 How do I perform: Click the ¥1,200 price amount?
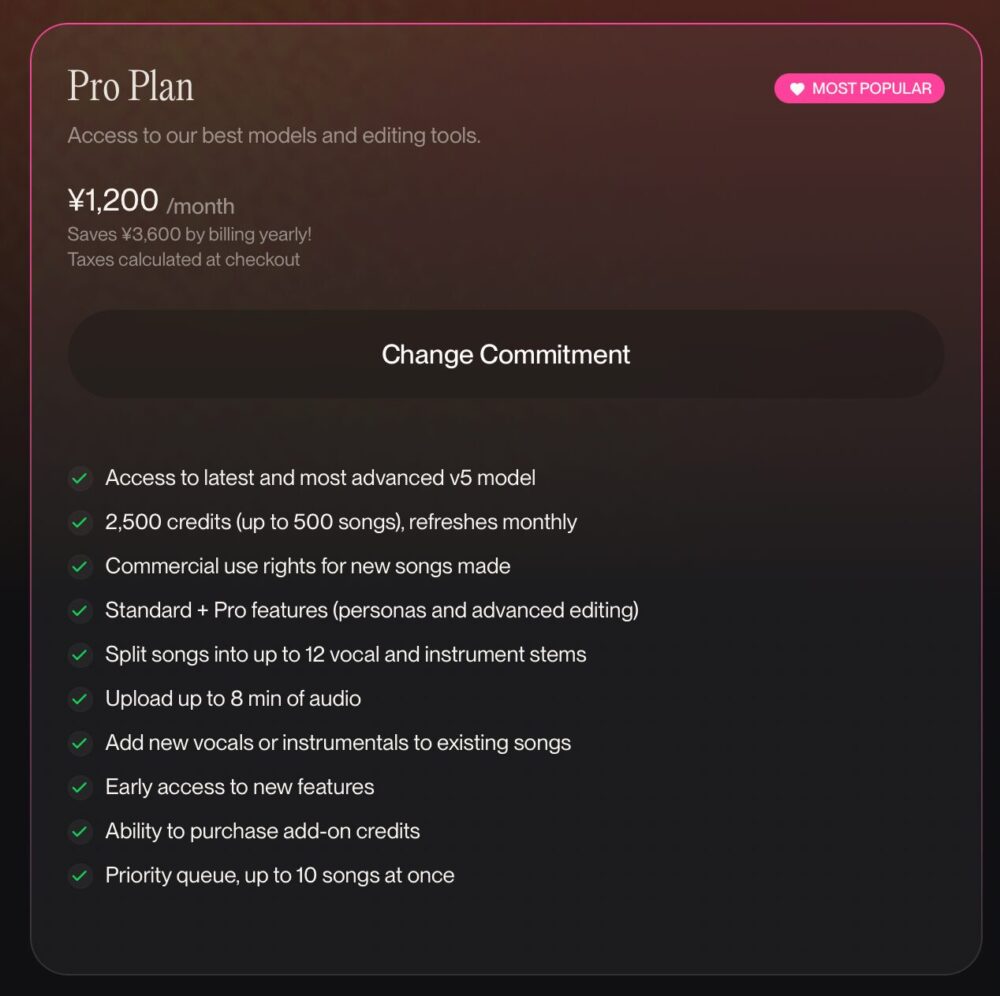pyautogui.click(x=113, y=201)
